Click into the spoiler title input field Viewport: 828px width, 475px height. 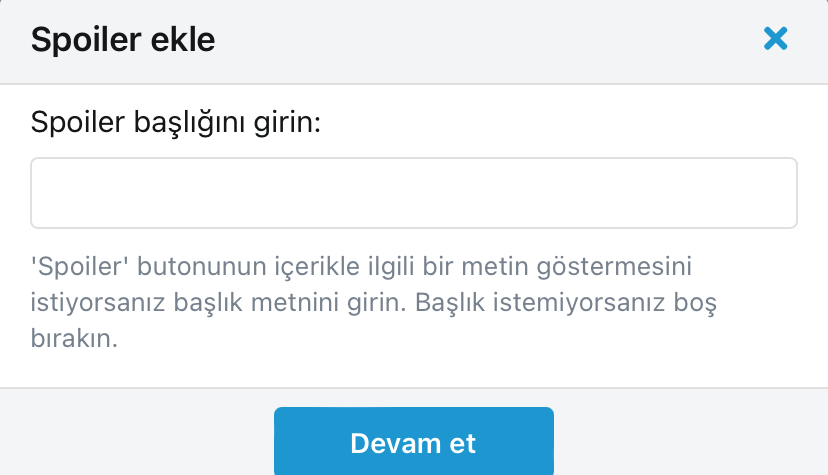pos(413,193)
